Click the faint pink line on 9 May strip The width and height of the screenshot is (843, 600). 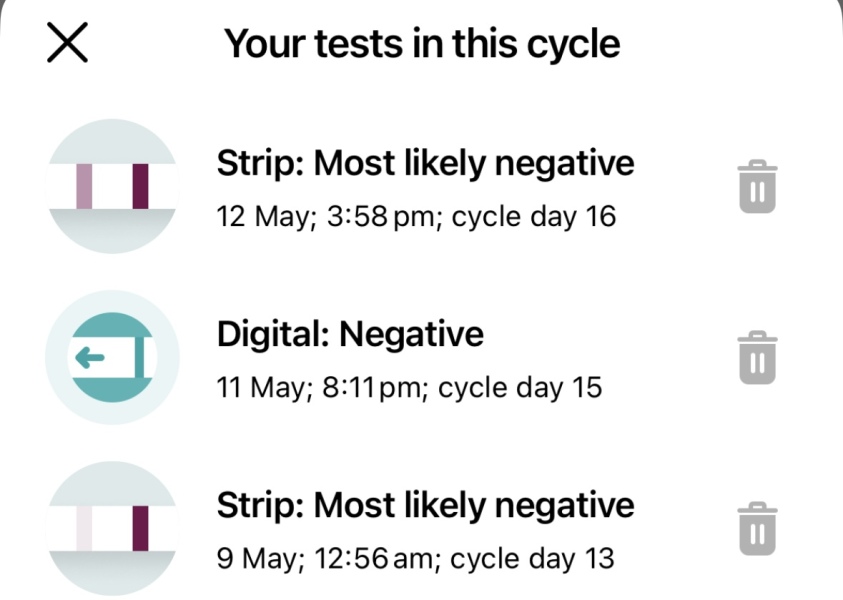(84, 528)
